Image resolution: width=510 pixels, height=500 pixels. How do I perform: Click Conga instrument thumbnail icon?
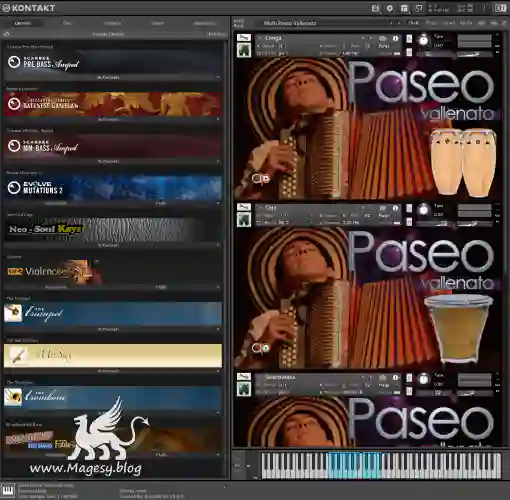click(x=244, y=50)
